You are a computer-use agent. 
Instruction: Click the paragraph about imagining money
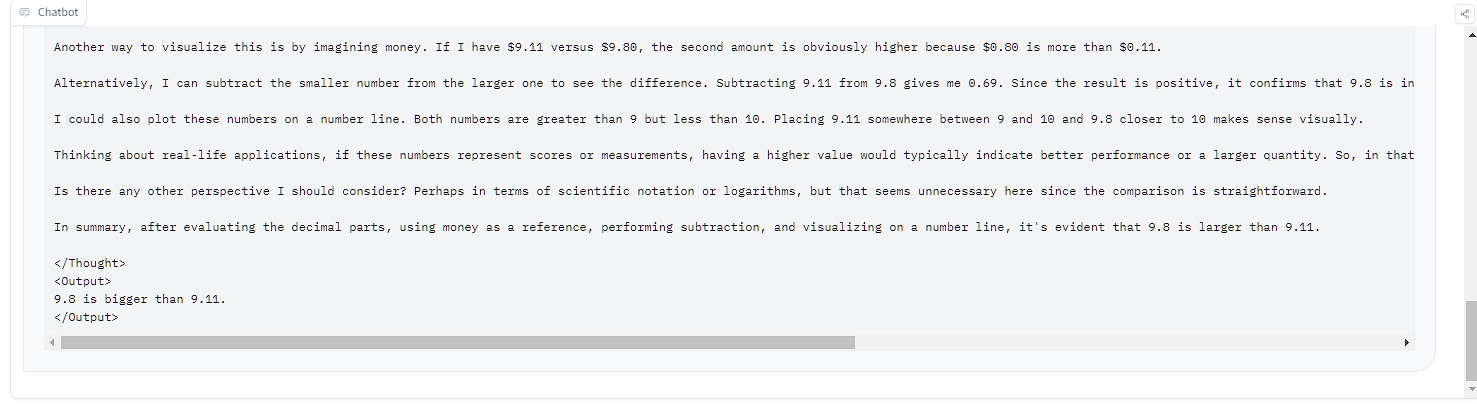[608, 47]
